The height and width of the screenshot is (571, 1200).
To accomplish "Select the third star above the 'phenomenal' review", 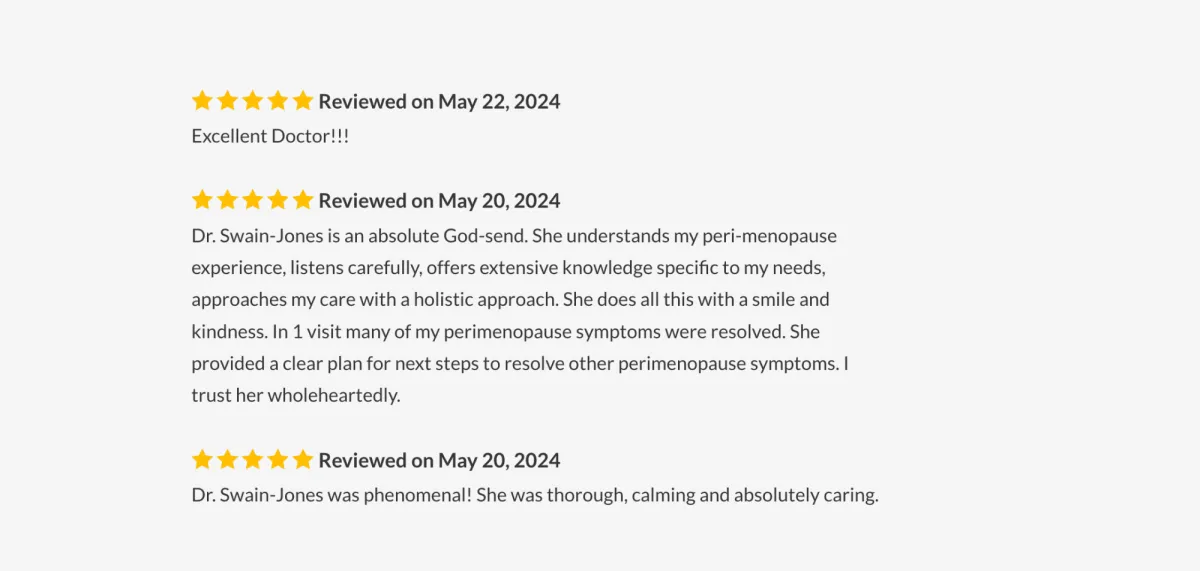I will click(x=252, y=459).
